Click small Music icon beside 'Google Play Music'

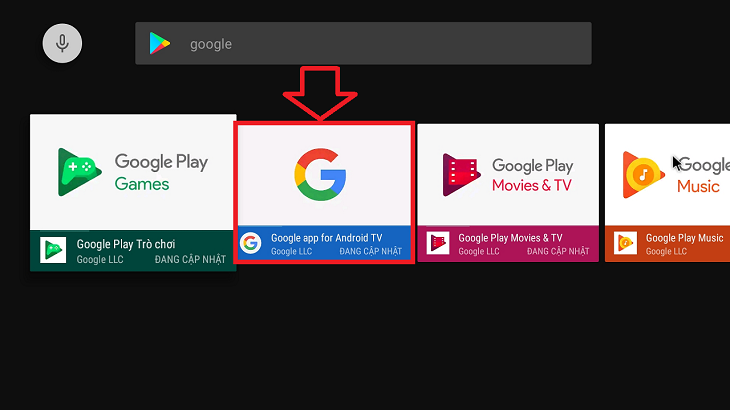pos(625,243)
